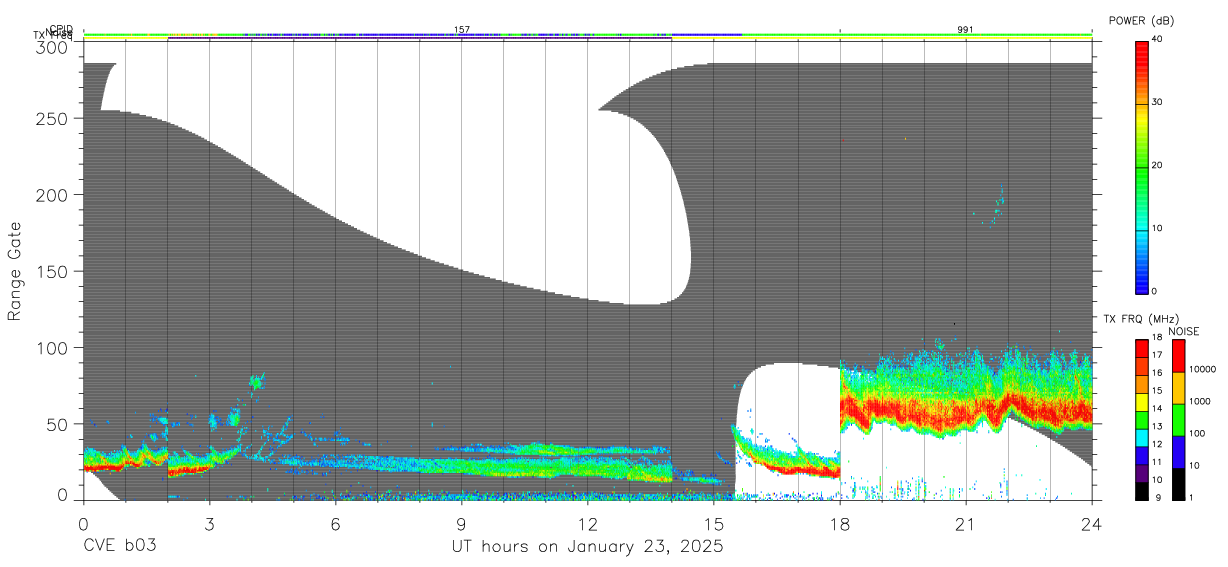The height and width of the screenshot is (567, 1228).
Task: Click the "POWER (dB)" legend title
Action: [x=1140, y=20]
